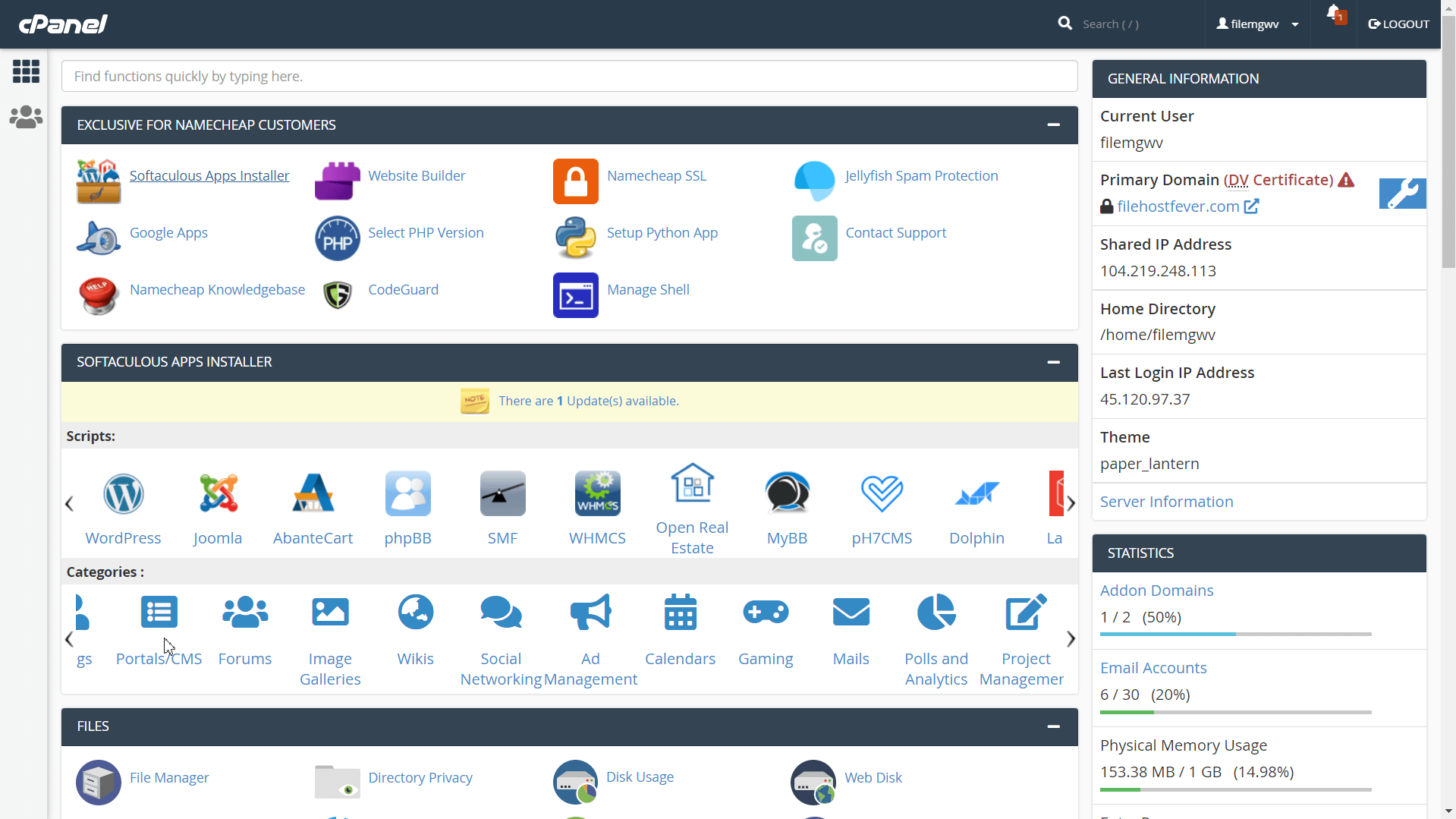
Task: Open the Wikis category
Action: tap(415, 630)
